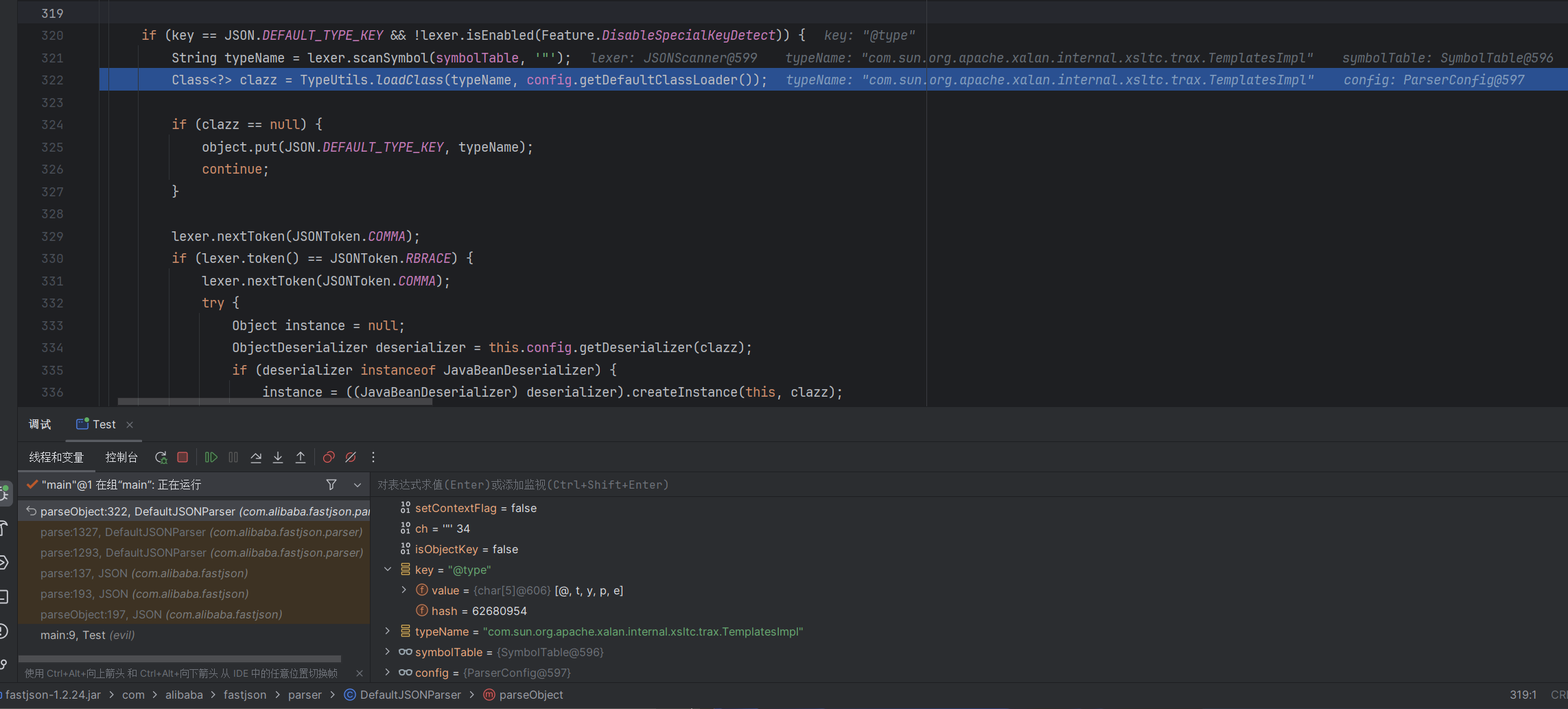
Task: Click fastjson-1.2.24.jar in breadcrumbs
Action: coord(53,695)
